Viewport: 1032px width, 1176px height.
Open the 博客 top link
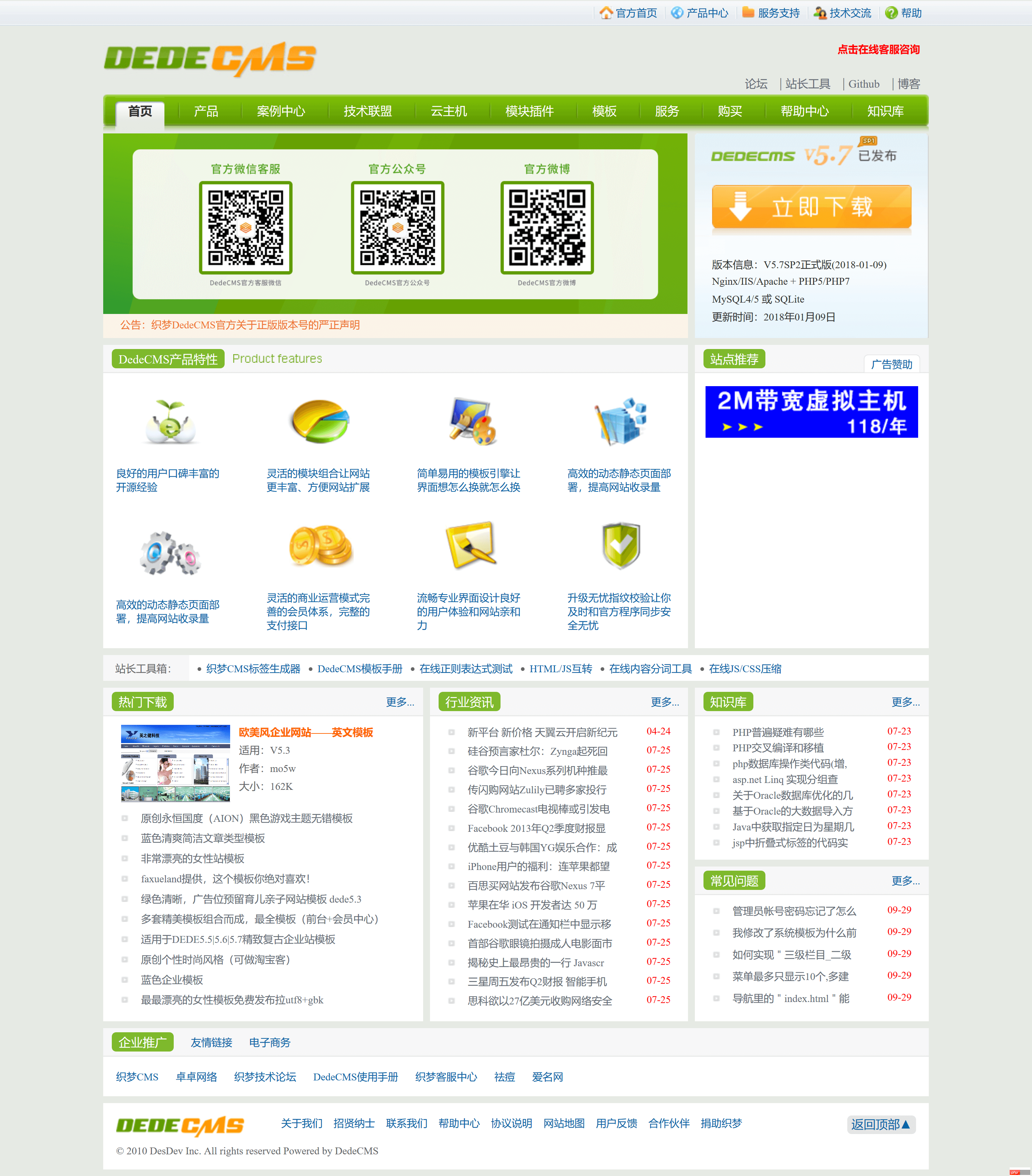click(909, 84)
